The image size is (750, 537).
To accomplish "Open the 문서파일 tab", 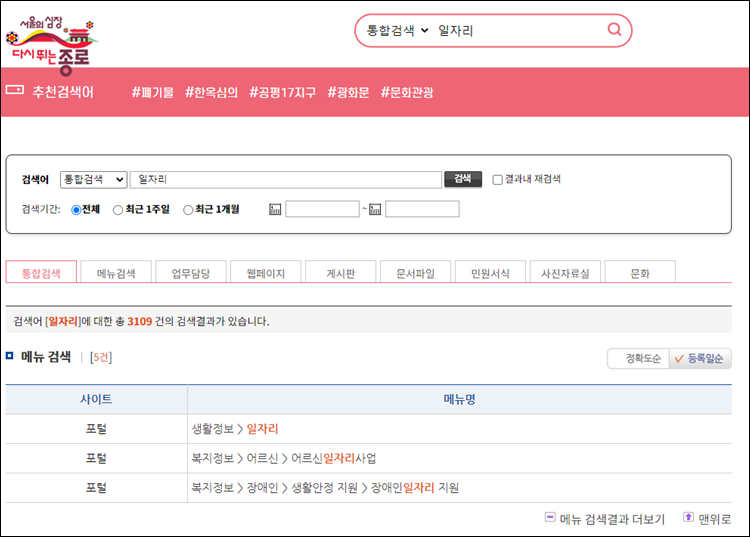I will coord(416,273).
